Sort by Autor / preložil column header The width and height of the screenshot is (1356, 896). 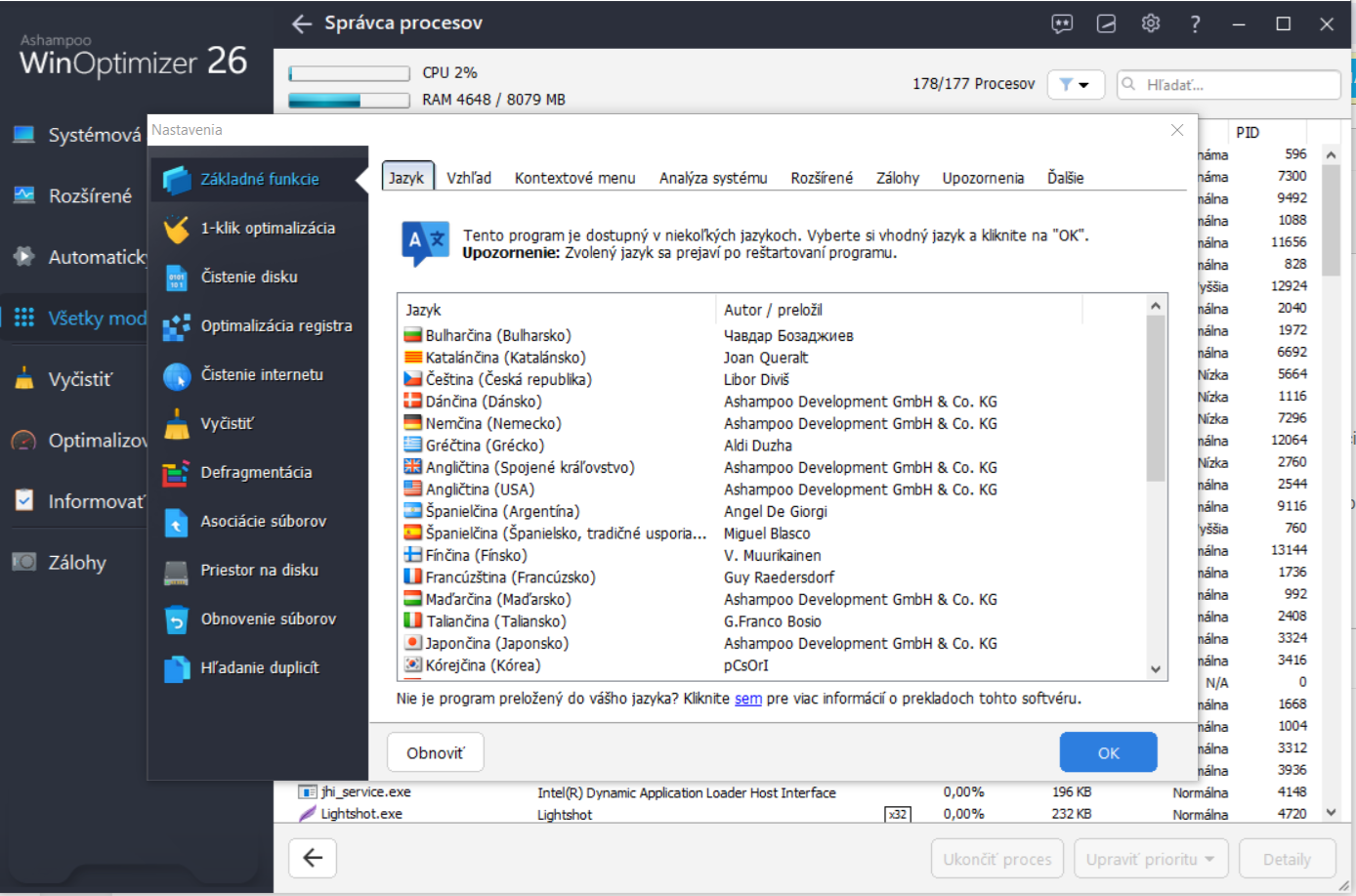(x=899, y=310)
